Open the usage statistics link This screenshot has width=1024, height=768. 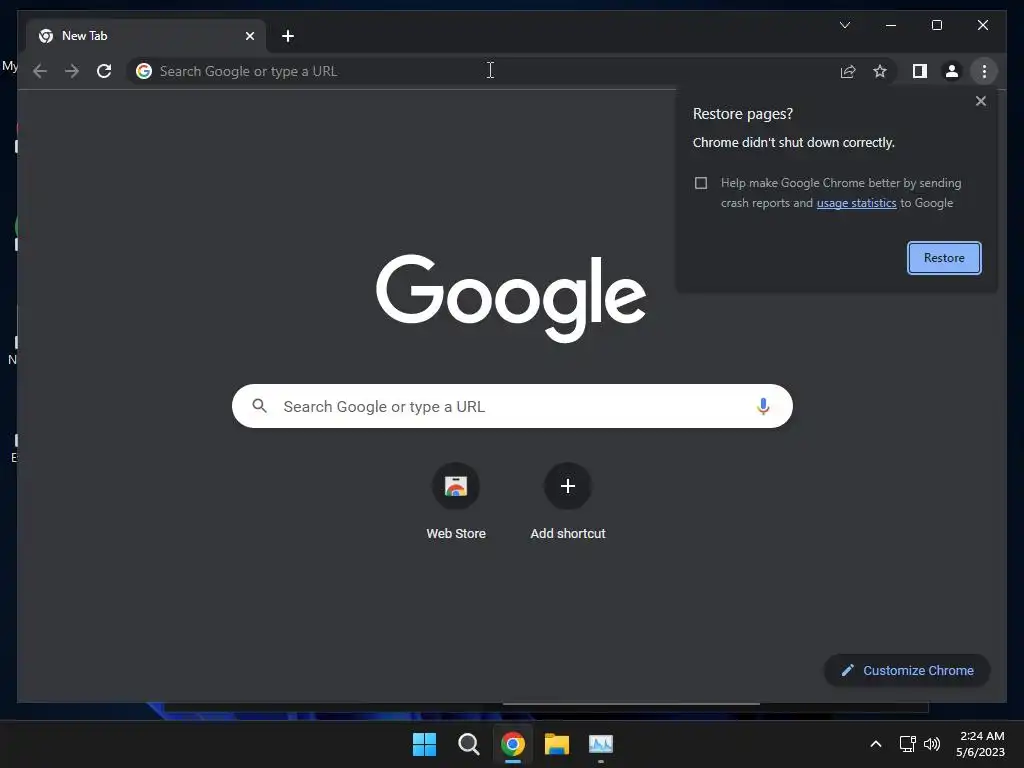(x=856, y=203)
